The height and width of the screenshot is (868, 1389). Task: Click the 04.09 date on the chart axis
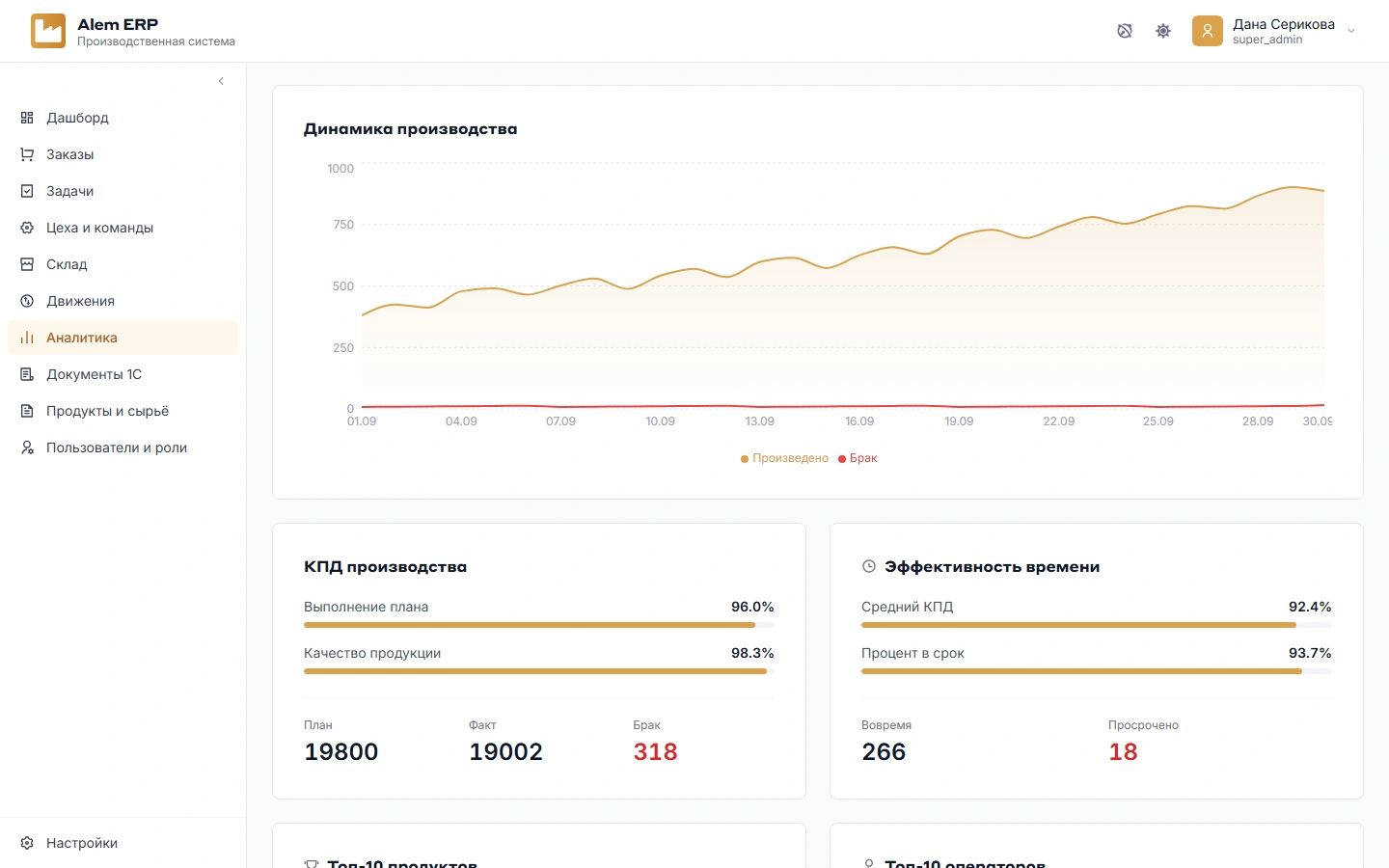[461, 421]
